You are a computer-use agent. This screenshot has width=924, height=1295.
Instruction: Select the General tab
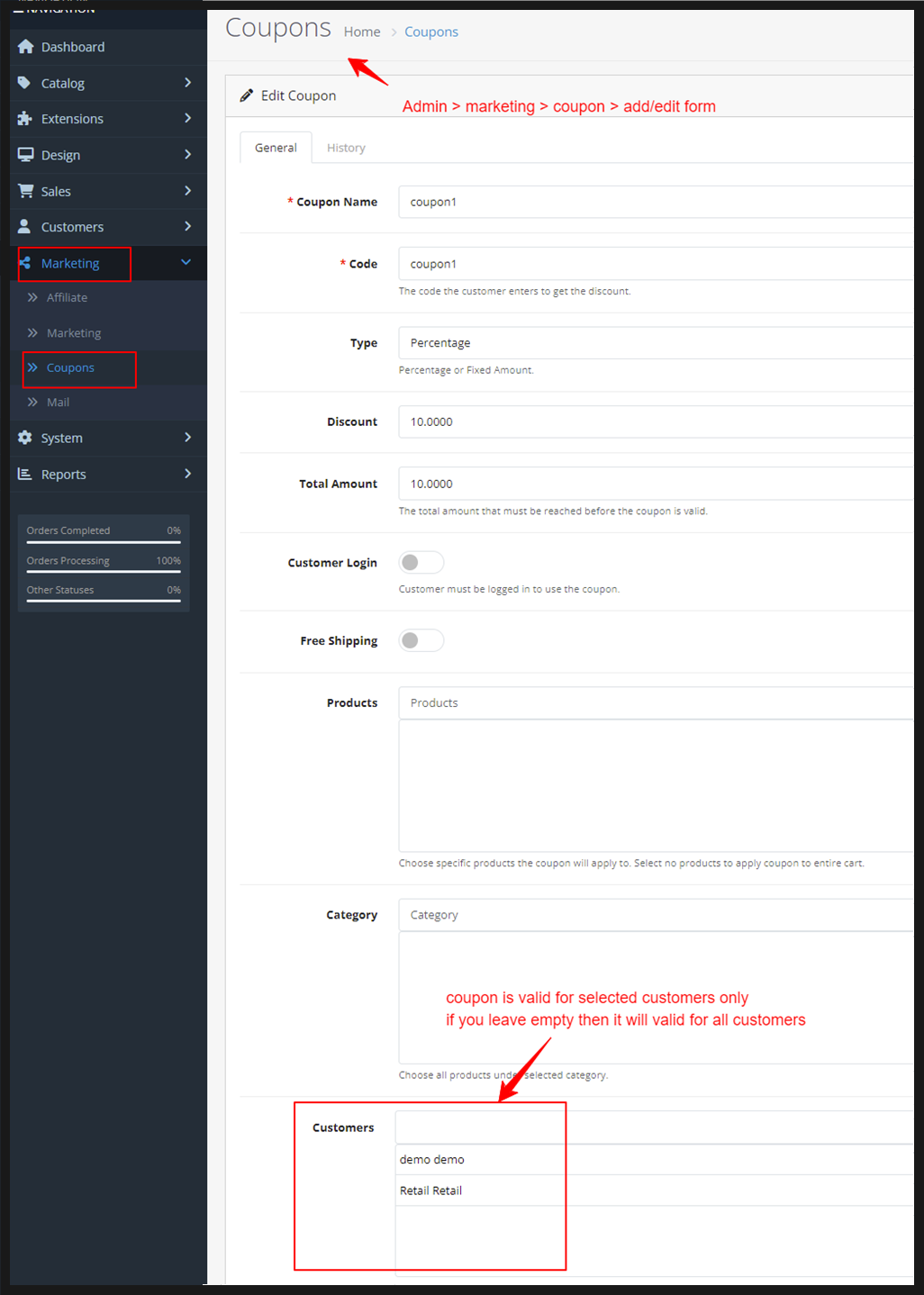[x=276, y=148]
